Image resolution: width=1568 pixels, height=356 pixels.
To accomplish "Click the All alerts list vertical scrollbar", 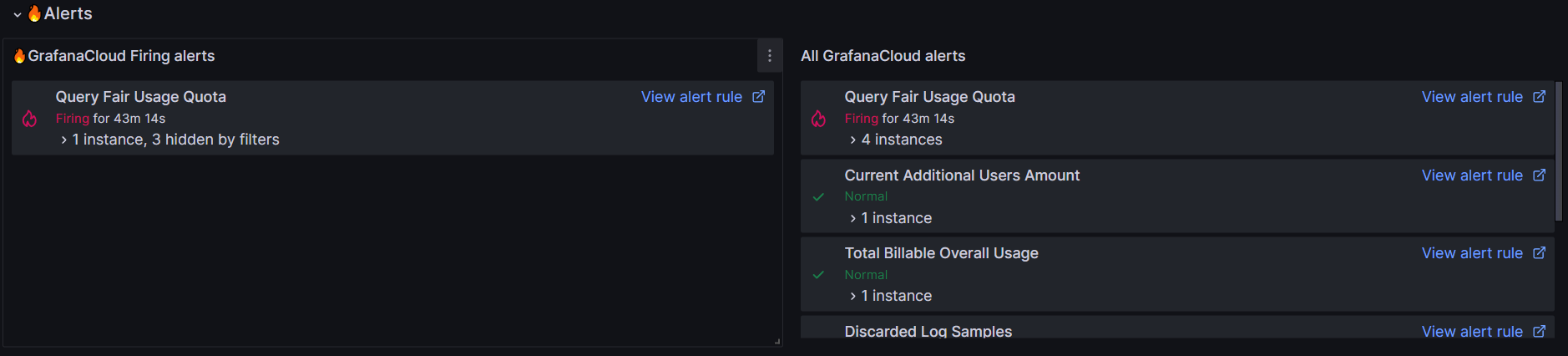I will [1558, 151].
